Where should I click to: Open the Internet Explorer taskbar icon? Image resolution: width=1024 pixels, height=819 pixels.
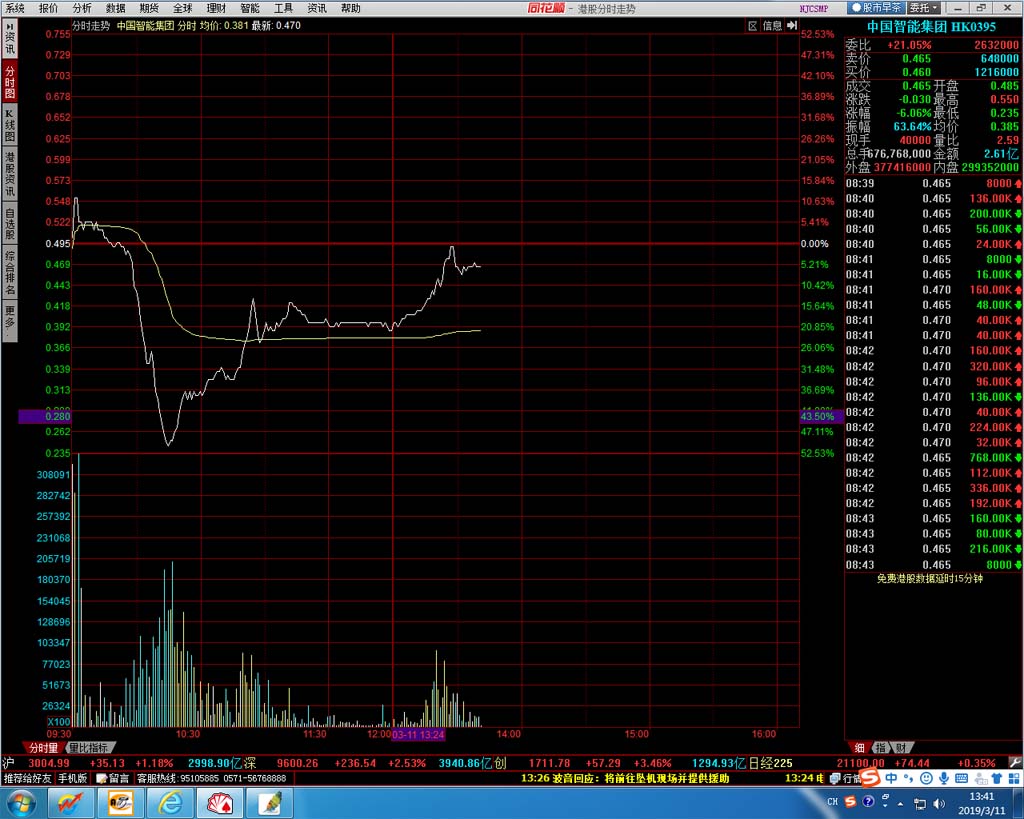click(x=170, y=803)
